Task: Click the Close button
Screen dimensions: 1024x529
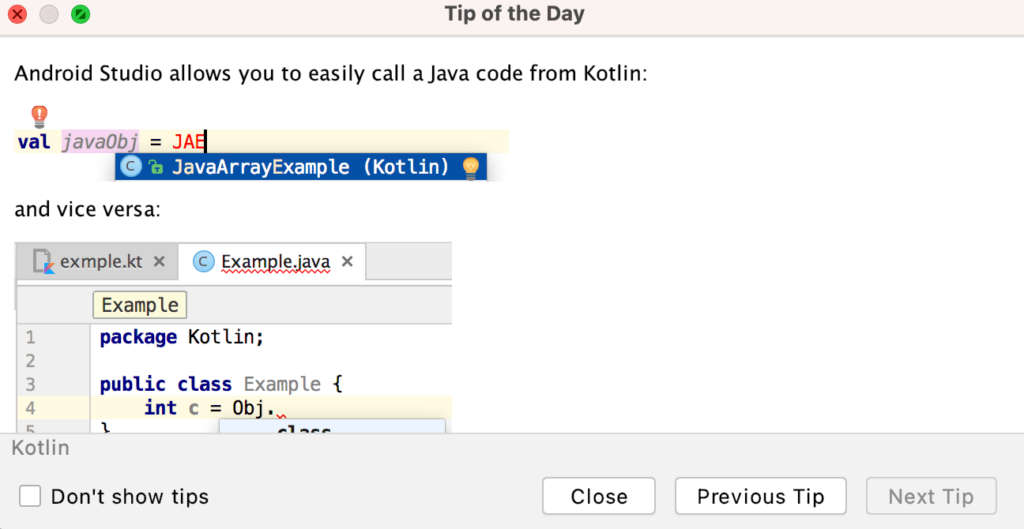Action: (599, 496)
